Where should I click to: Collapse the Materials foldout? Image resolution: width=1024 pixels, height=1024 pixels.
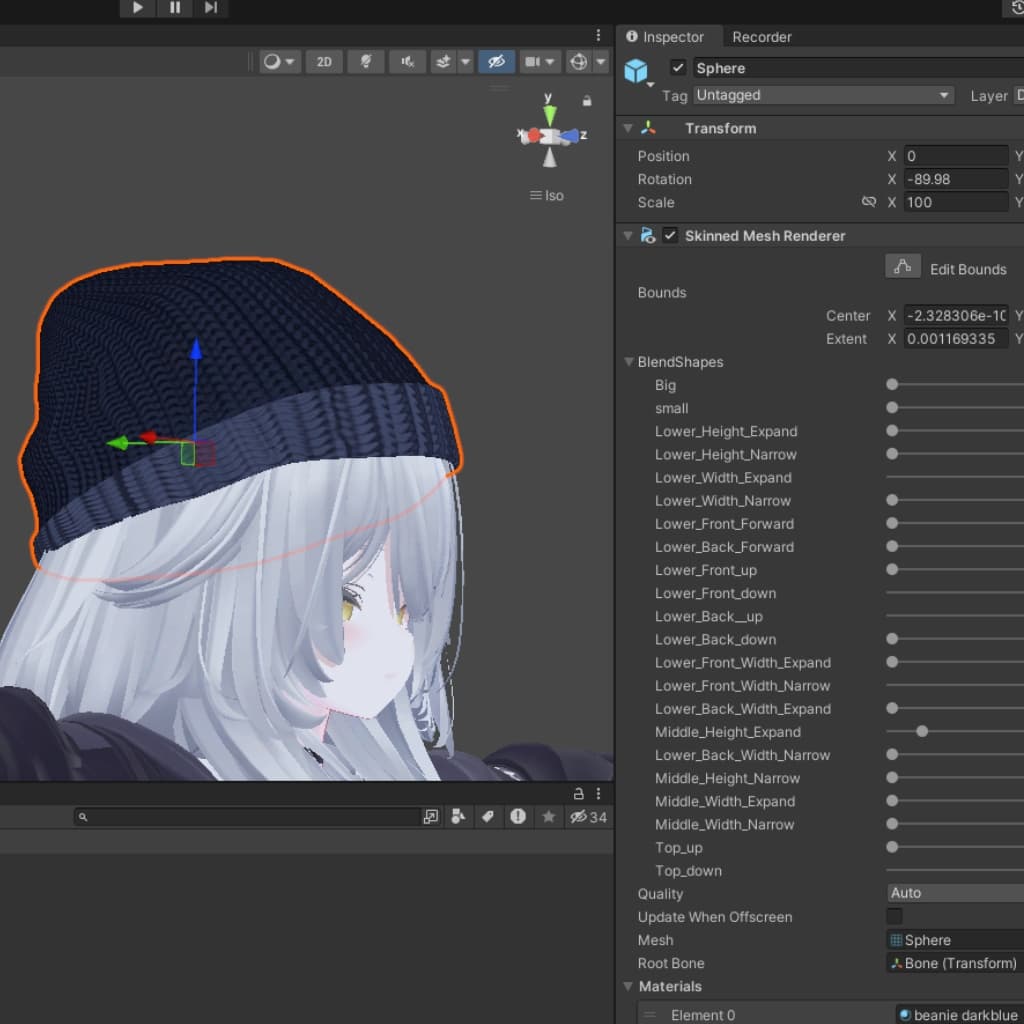click(x=629, y=986)
